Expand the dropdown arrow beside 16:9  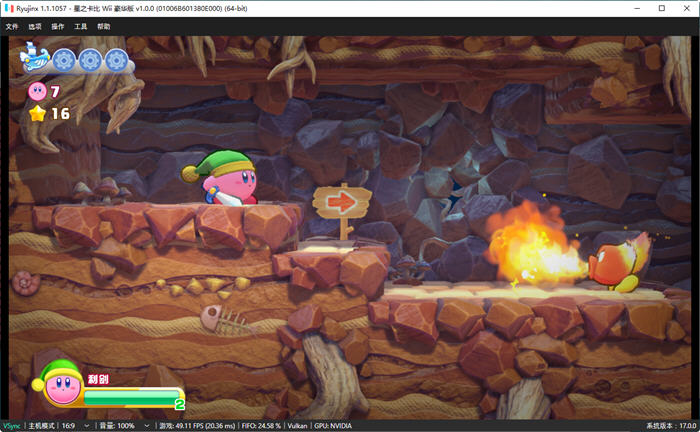87,426
